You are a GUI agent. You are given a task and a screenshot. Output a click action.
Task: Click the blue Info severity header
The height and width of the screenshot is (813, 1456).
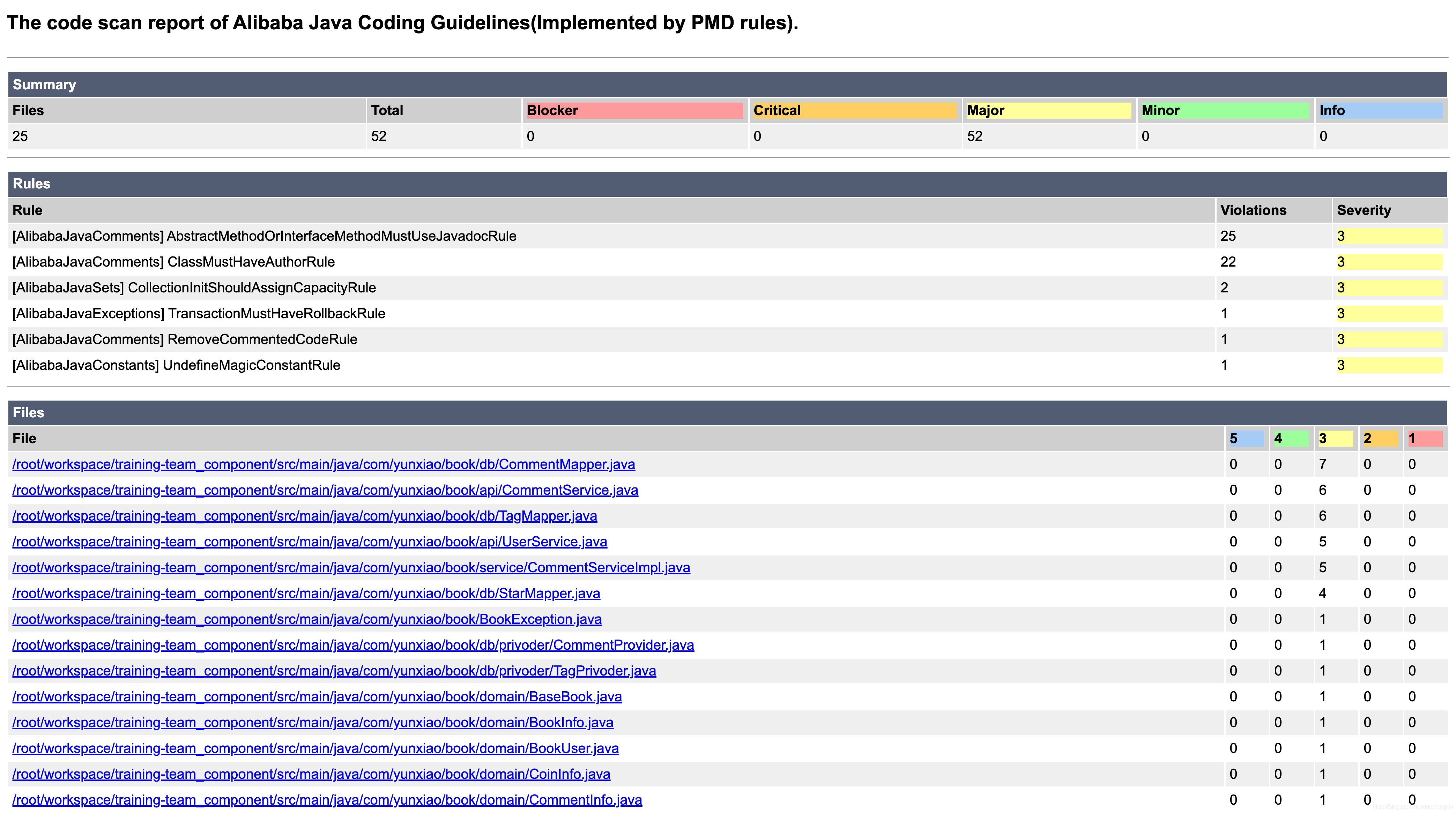[1381, 111]
